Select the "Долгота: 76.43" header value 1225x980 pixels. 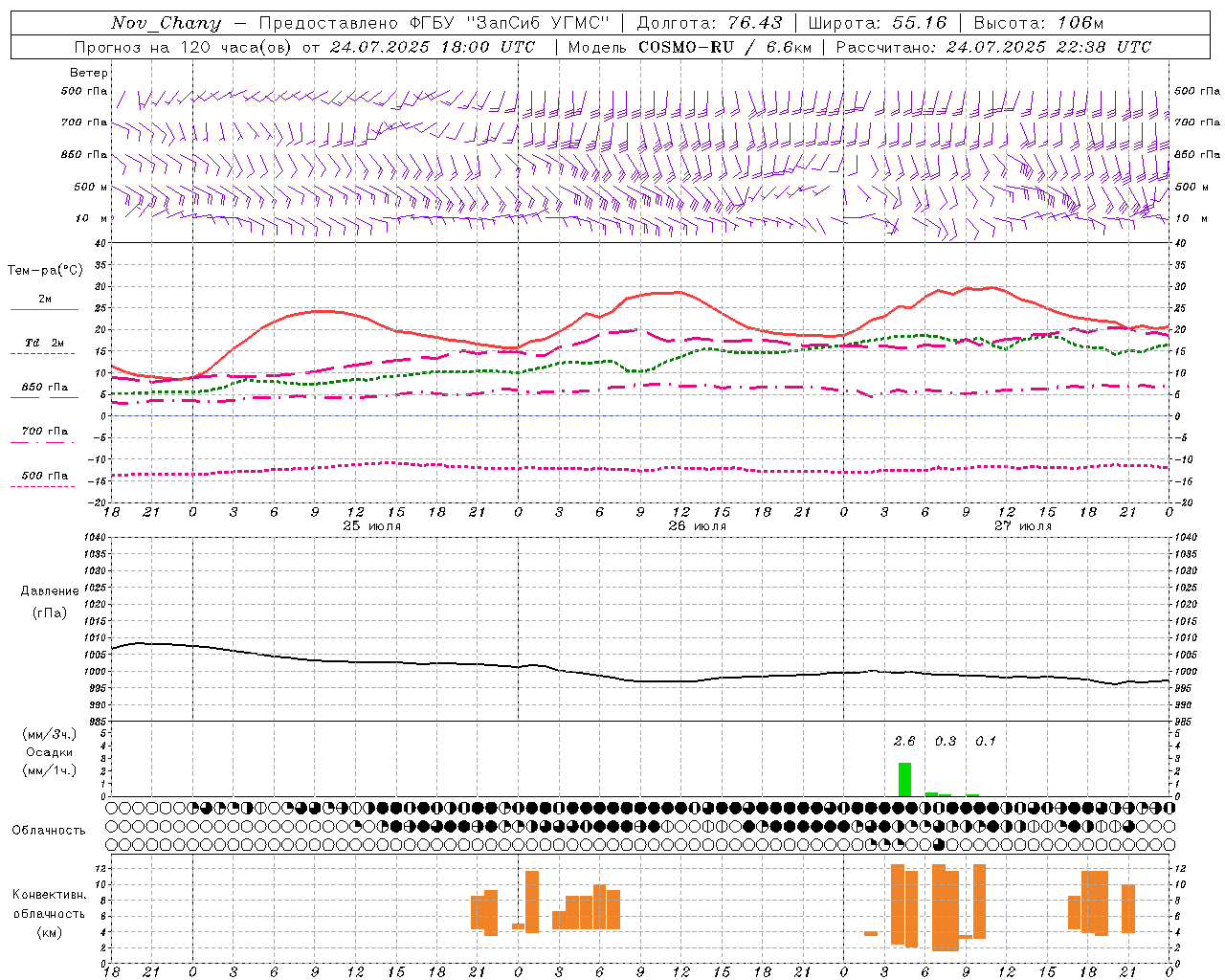(709, 23)
